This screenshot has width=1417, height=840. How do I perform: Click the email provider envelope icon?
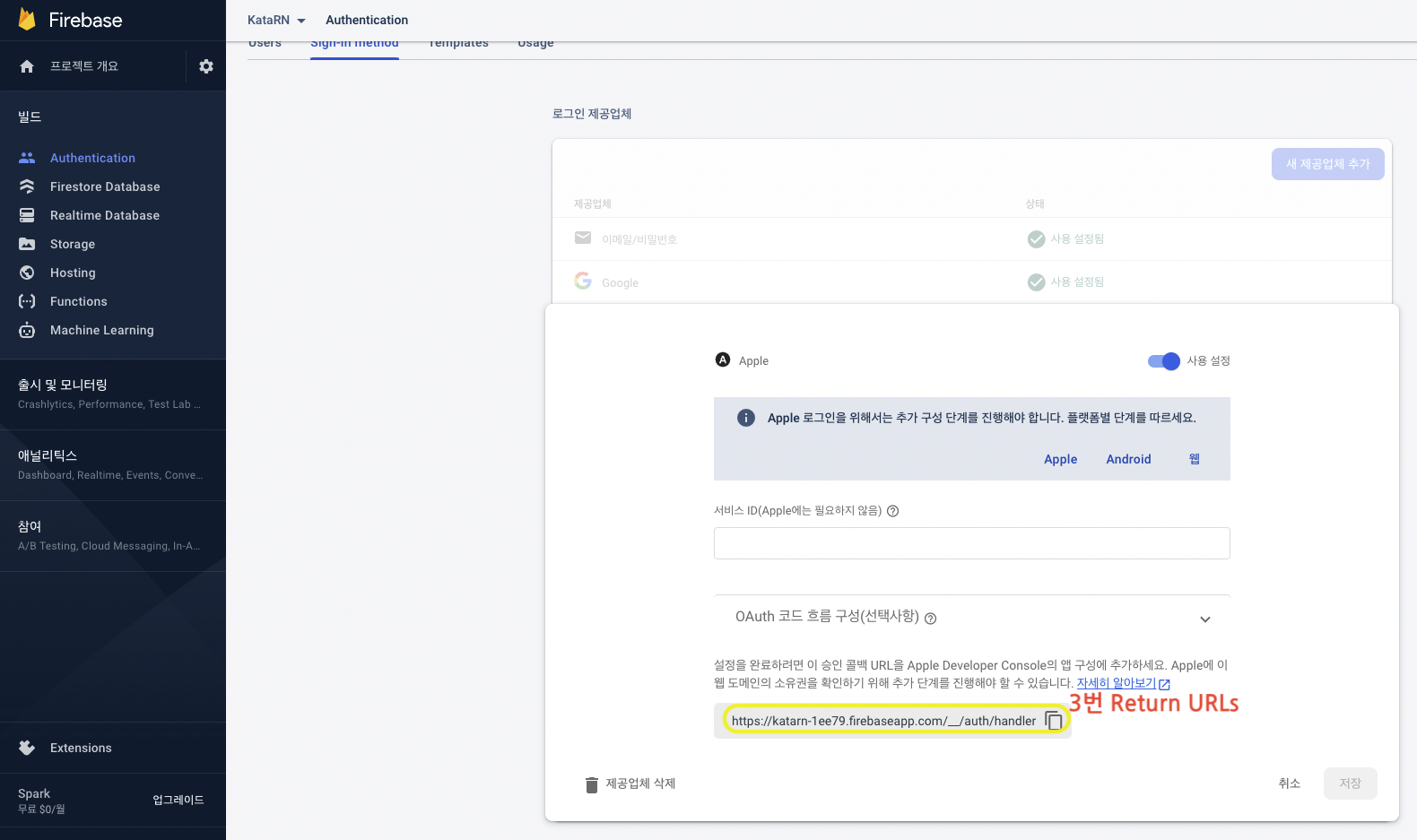[x=583, y=238]
